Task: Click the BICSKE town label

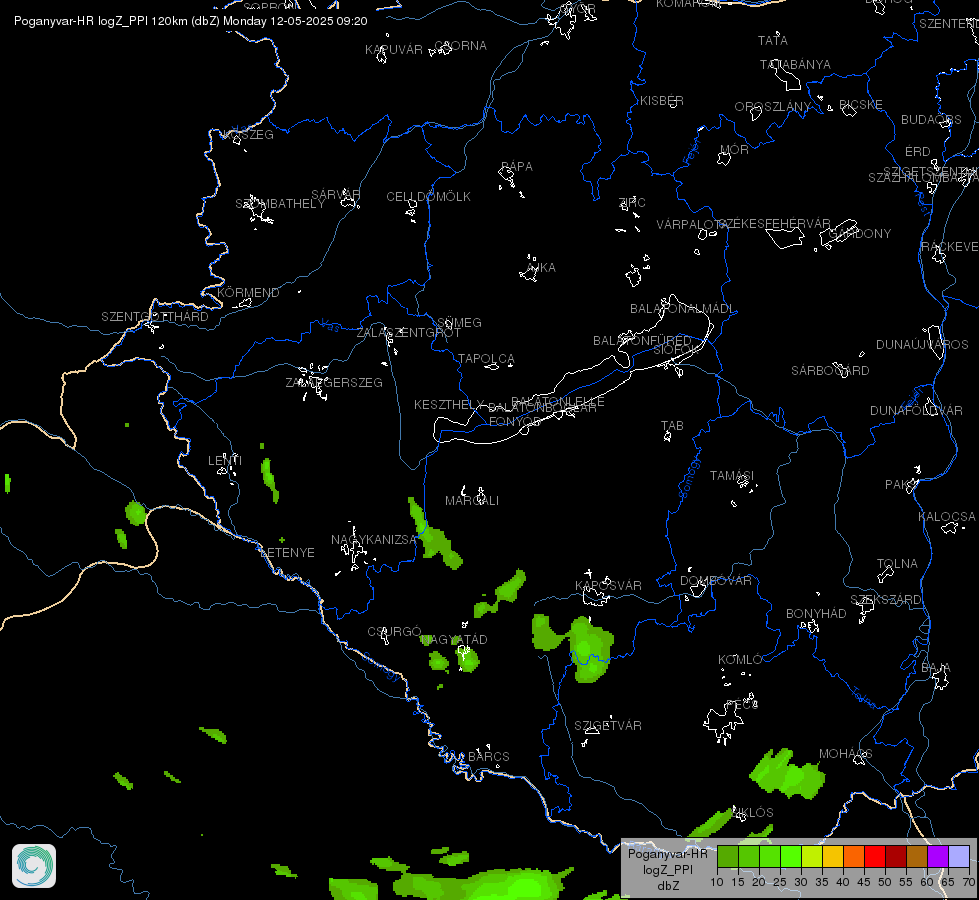Action: [x=861, y=105]
